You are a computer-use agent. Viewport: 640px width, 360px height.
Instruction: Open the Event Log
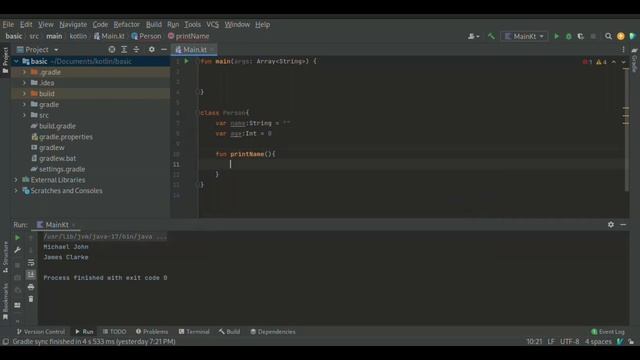608,332
